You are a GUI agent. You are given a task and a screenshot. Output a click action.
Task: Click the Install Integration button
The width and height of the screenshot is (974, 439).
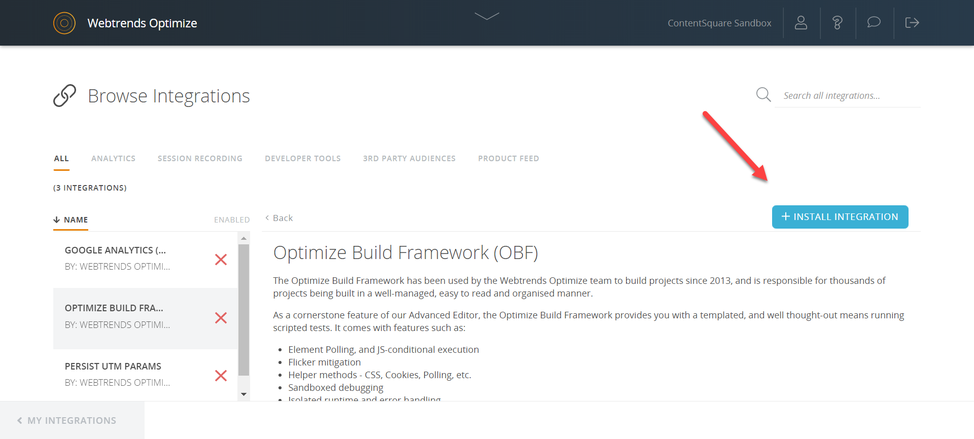coord(840,217)
